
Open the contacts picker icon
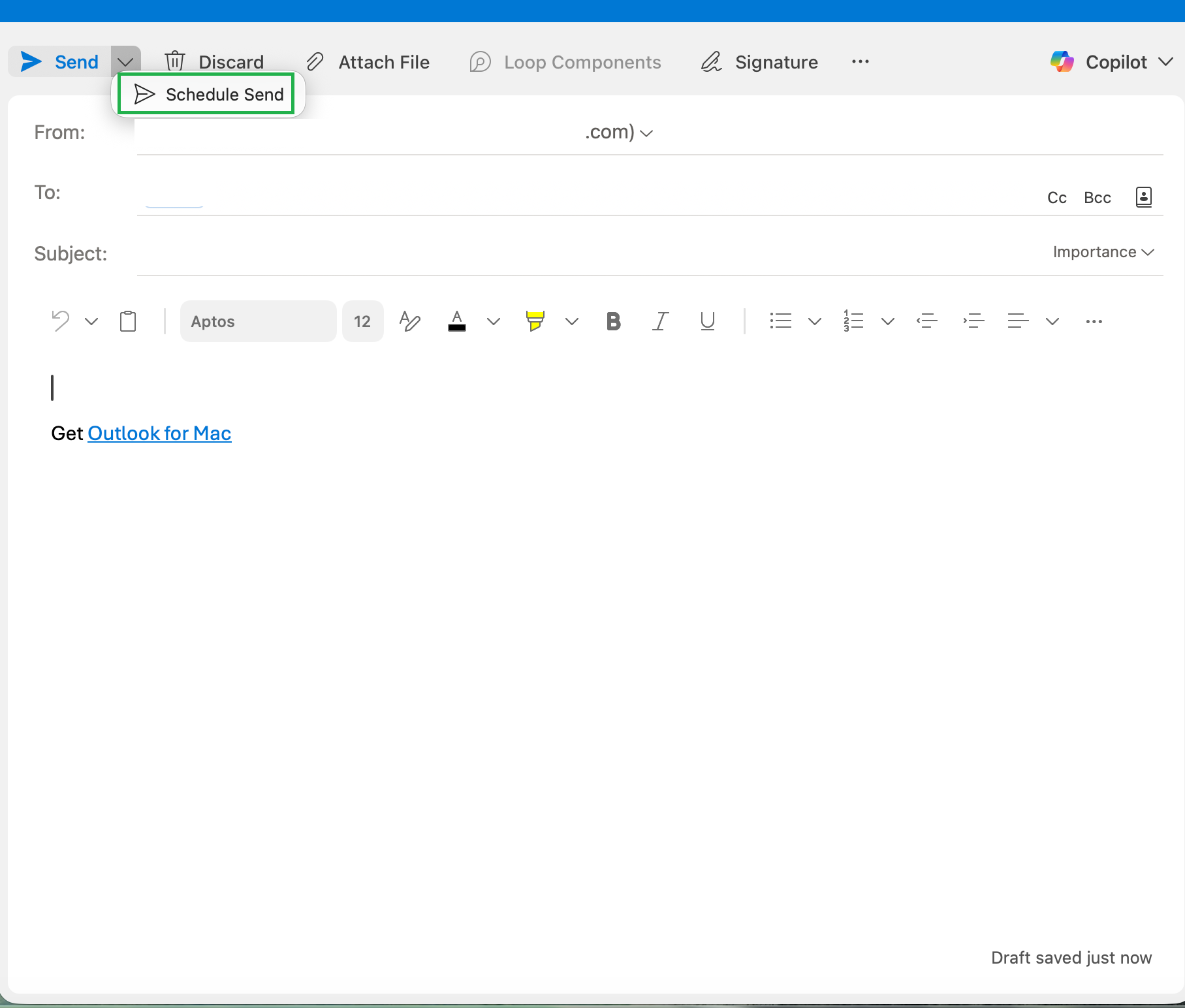[1144, 197]
